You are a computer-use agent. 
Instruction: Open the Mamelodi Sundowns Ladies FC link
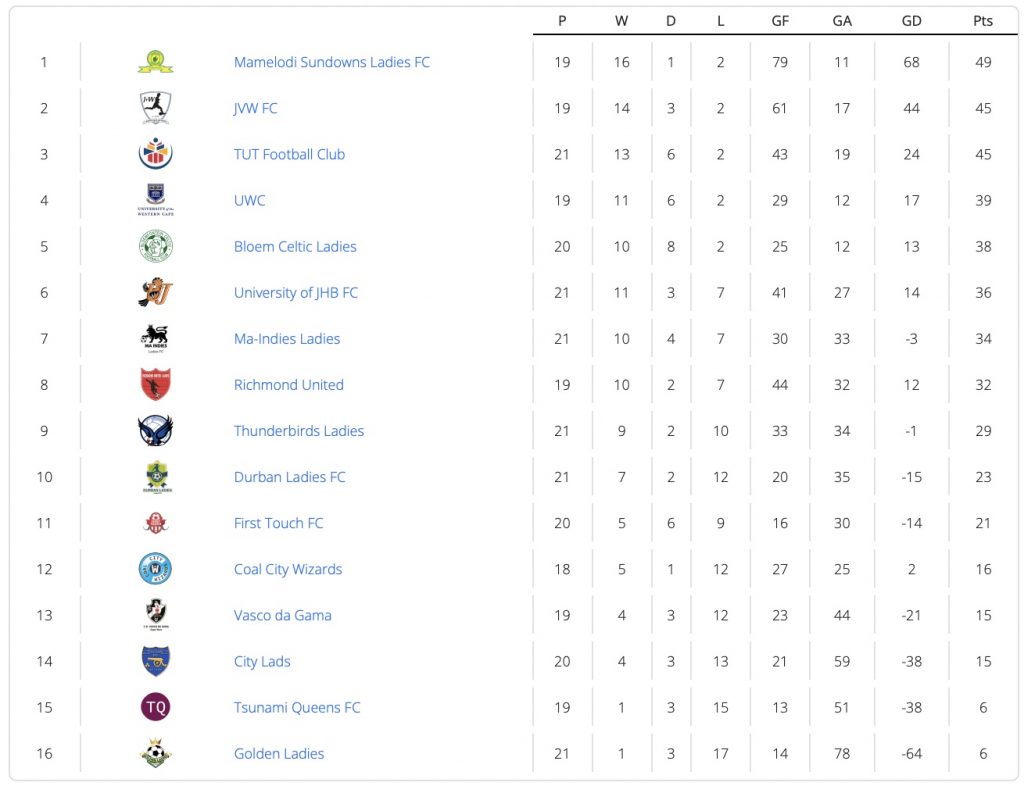coord(331,62)
